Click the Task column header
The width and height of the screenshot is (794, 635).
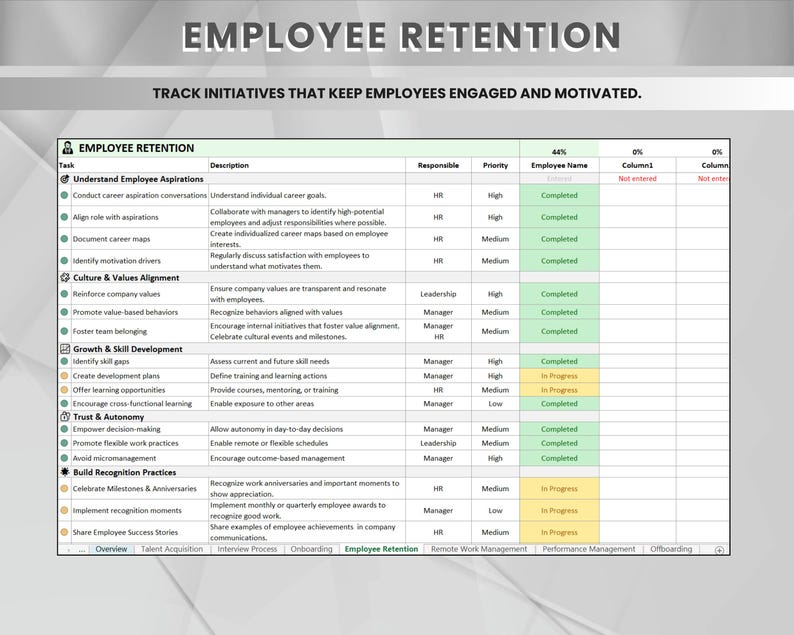click(133, 165)
